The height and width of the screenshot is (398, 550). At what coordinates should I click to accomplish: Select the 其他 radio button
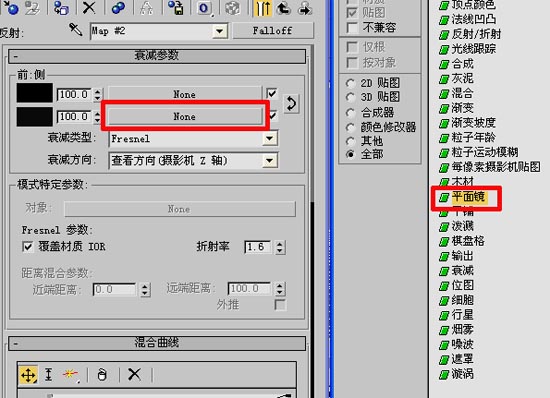pyautogui.click(x=350, y=141)
